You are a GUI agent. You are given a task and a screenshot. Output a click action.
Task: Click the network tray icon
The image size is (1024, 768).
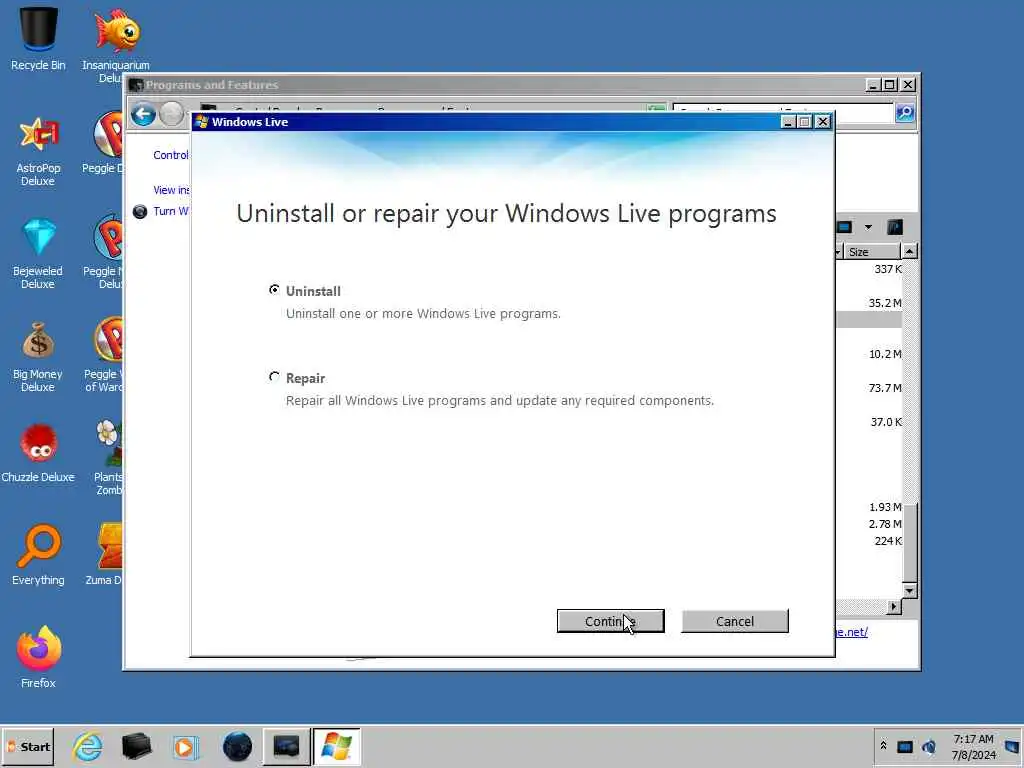pos(904,746)
